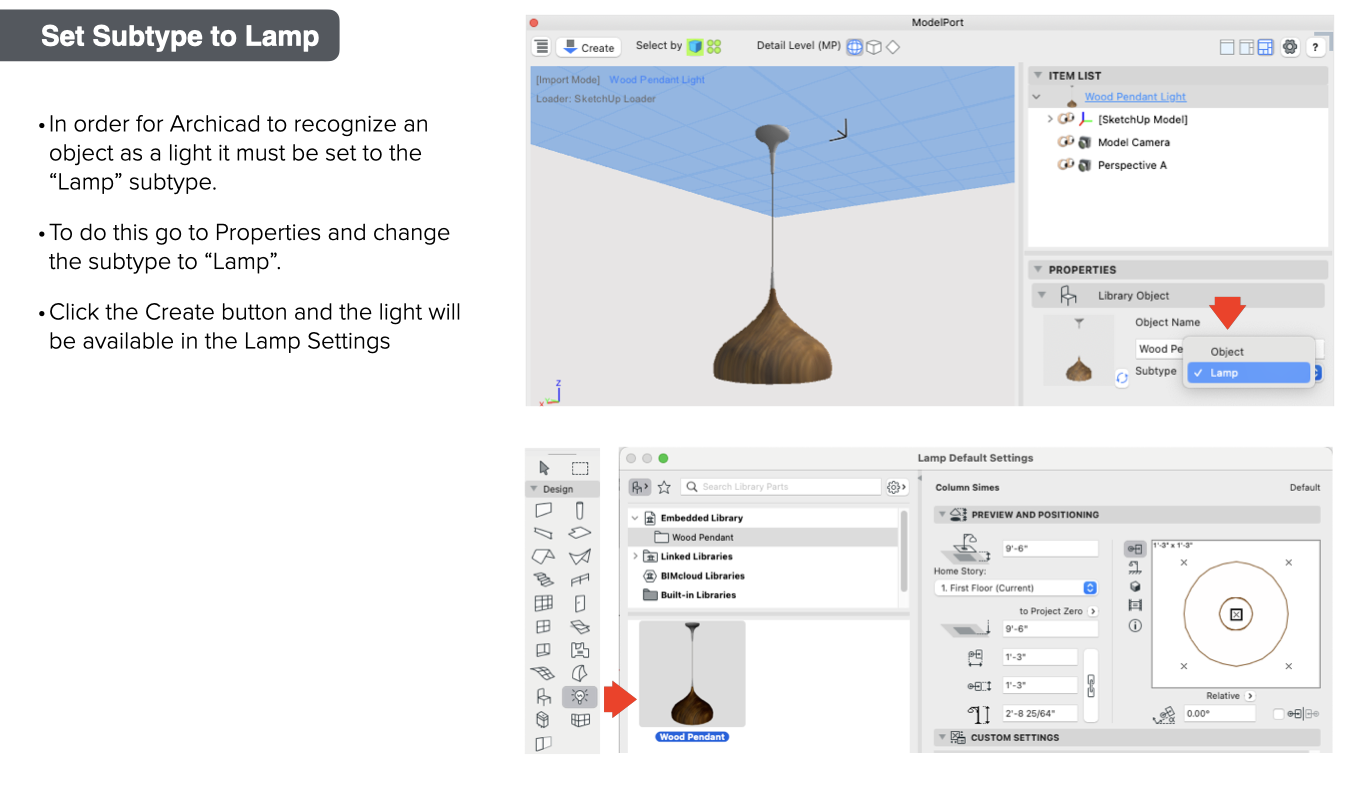Collapse the Library Object section
The height and width of the screenshot is (802, 1364).
(x=1042, y=295)
